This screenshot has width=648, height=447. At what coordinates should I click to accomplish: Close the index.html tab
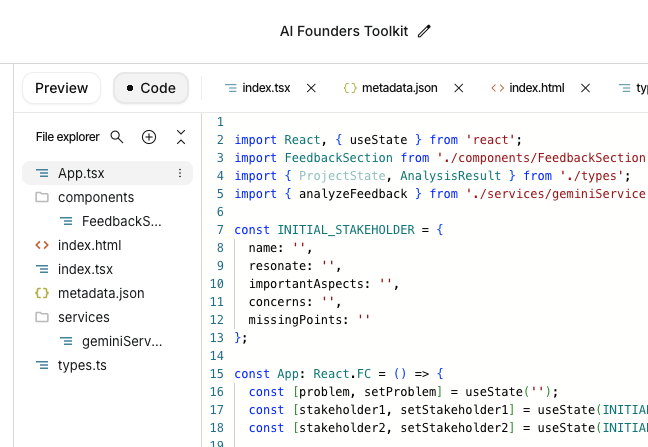coord(585,88)
